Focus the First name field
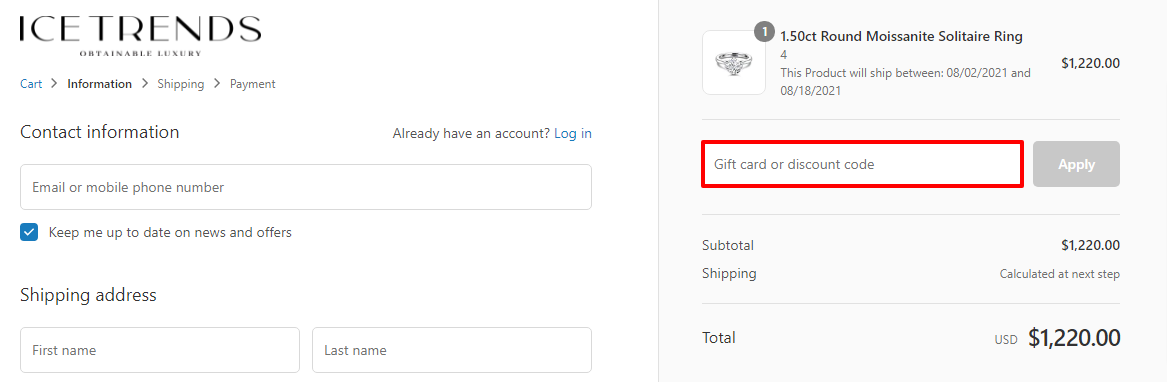The width and height of the screenshot is (1167, 382). pos(160,350)
